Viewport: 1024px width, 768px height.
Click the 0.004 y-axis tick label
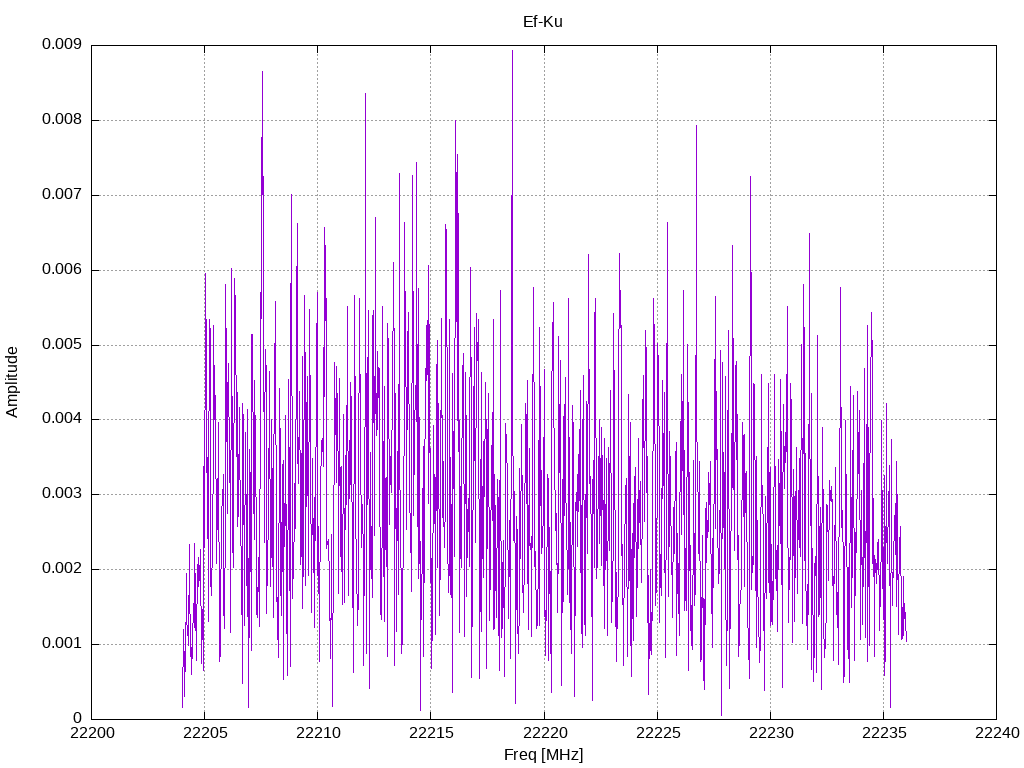pos(62,419)
